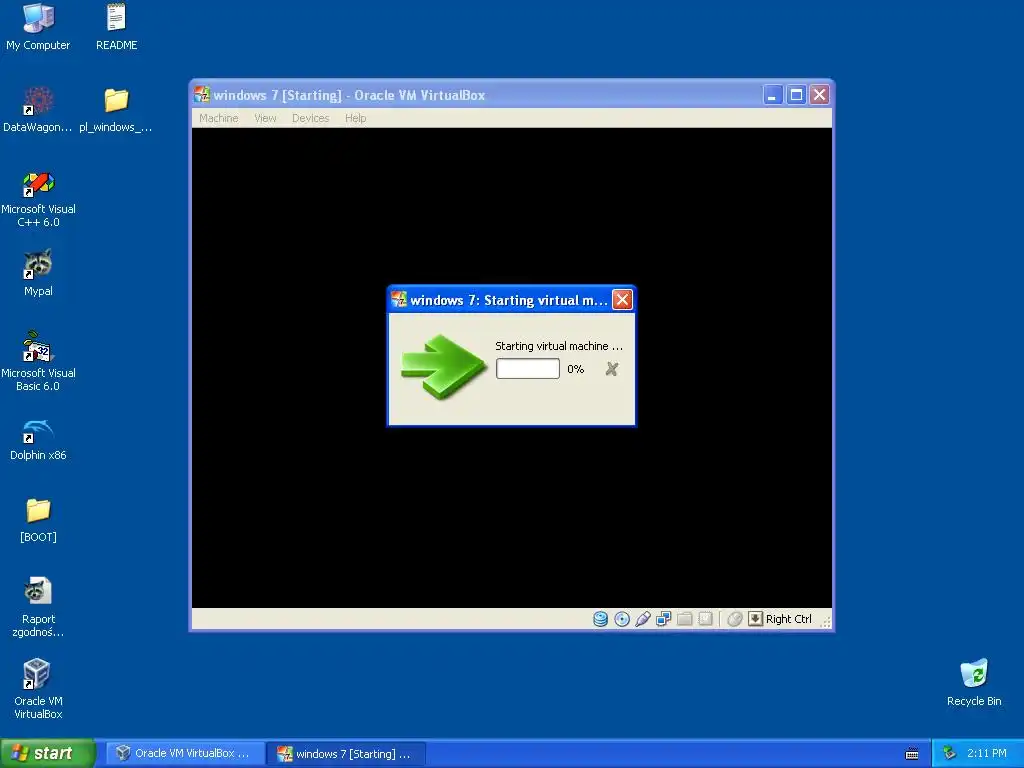Select the [BOOT] folder icon

point(38,520)
